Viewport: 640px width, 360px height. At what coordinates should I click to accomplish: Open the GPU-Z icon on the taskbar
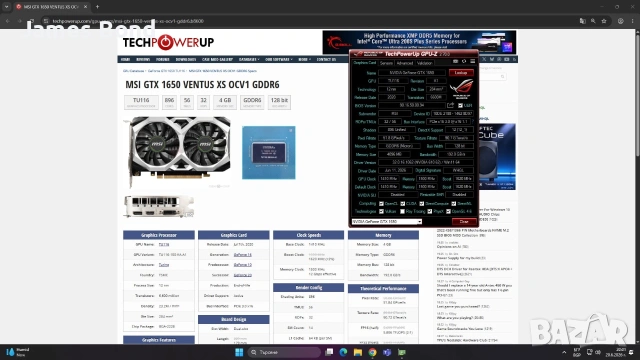click(x=402, y=352)
